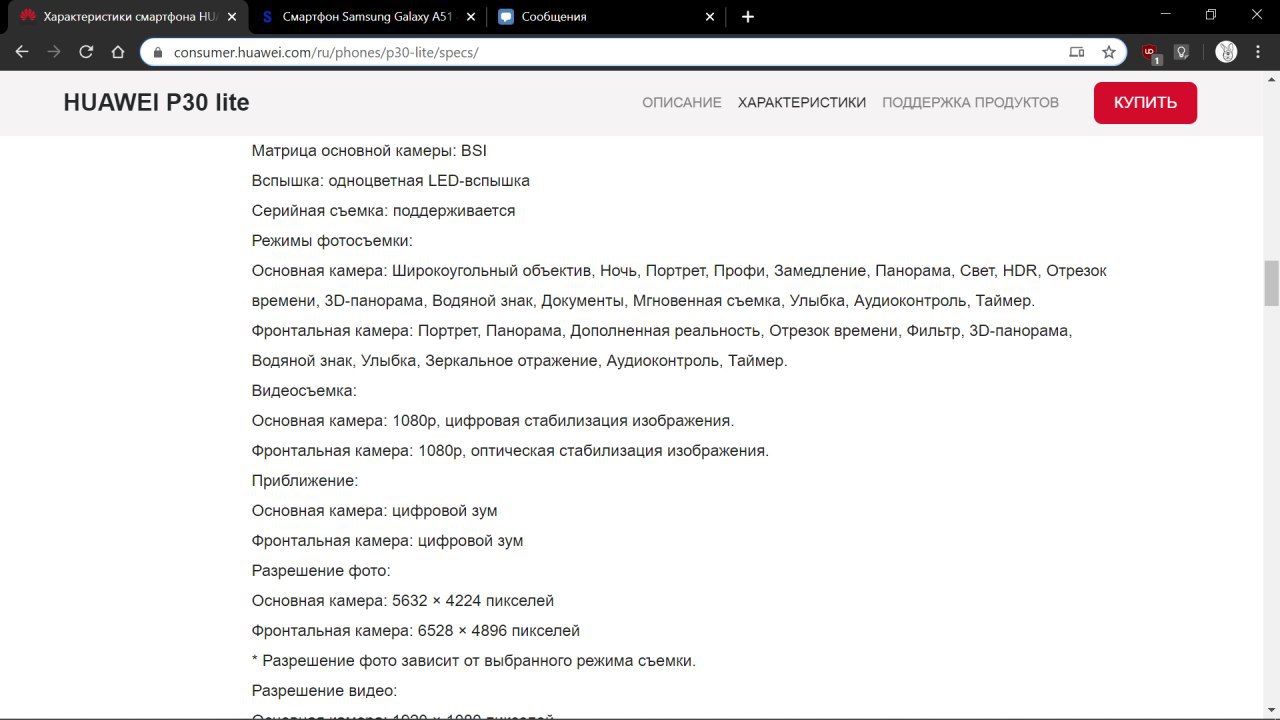View site security lock info

coord(158,52)
